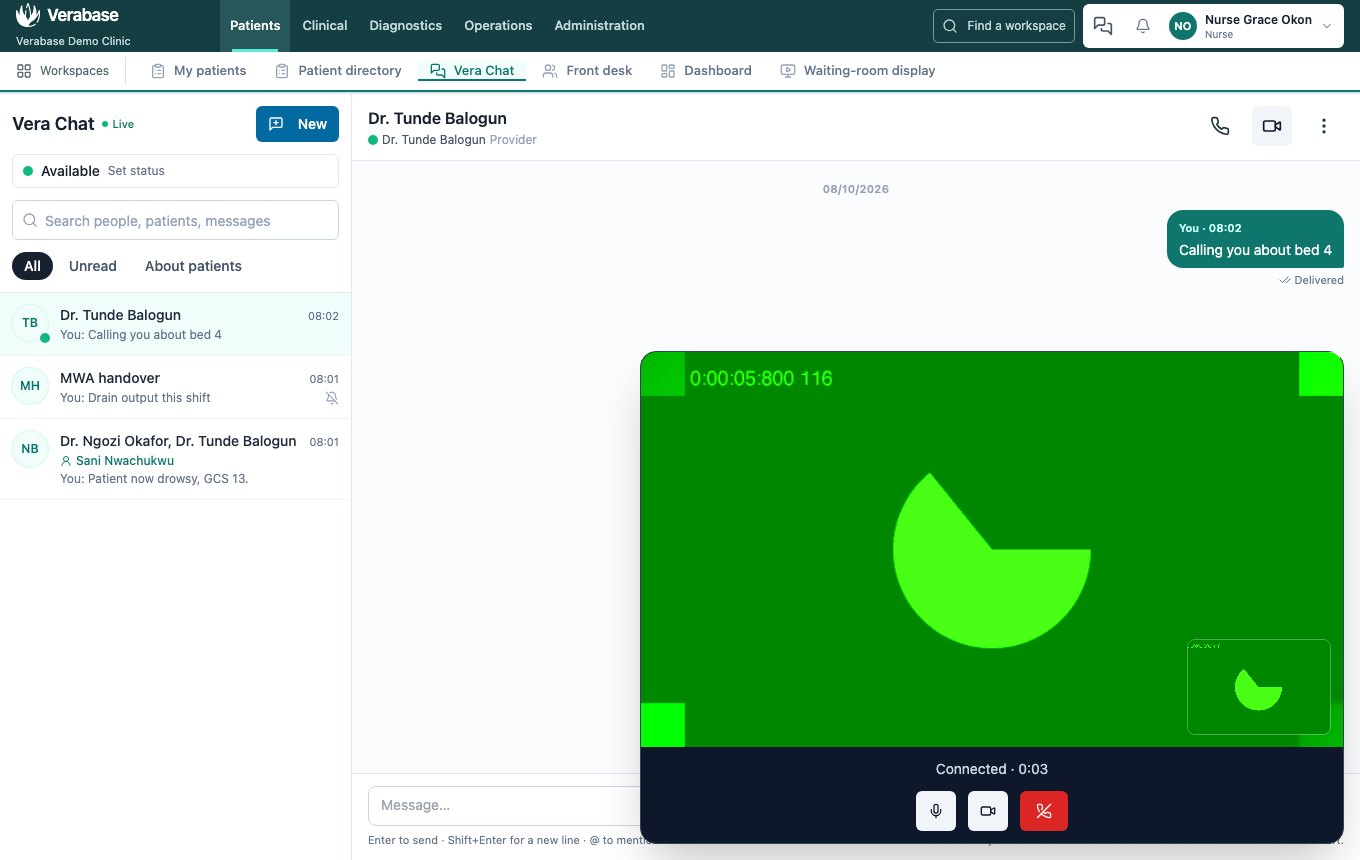Image resolution: width=1360 pixels, height=860 pixels.
Task: Focus the Search people, patients, messages field
Action: (175, 220)
